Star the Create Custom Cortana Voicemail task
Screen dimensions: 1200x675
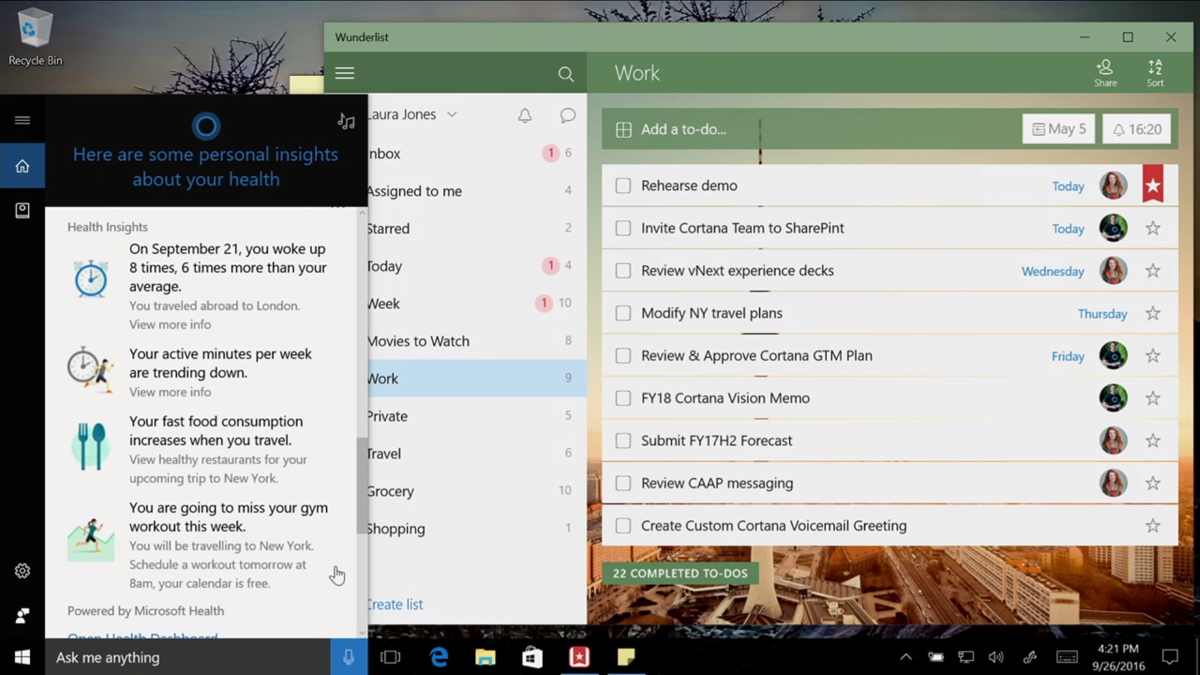(x=1153, y=526)
